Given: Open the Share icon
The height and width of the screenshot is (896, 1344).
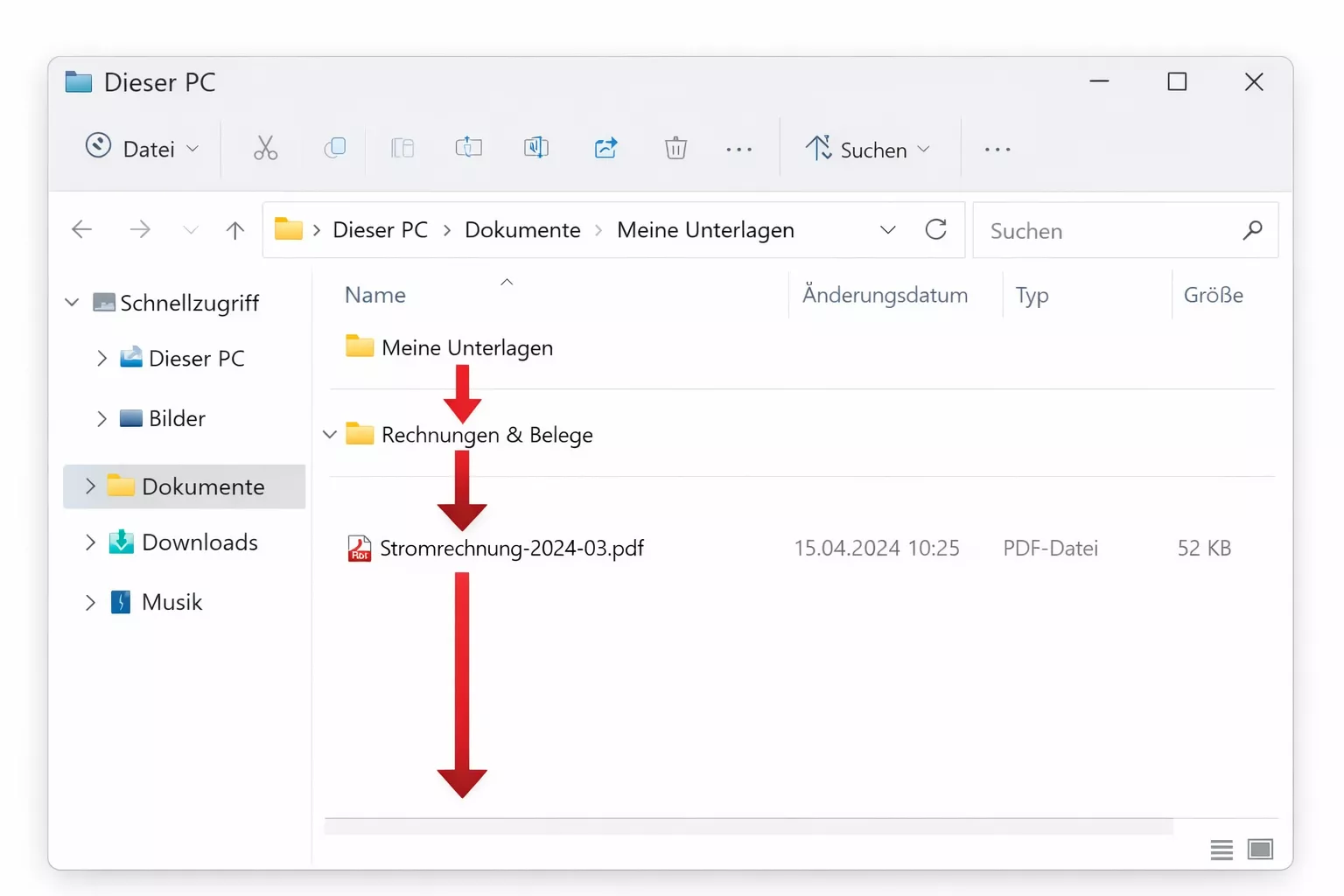Looking at the screenshot, I should [605, 148].
